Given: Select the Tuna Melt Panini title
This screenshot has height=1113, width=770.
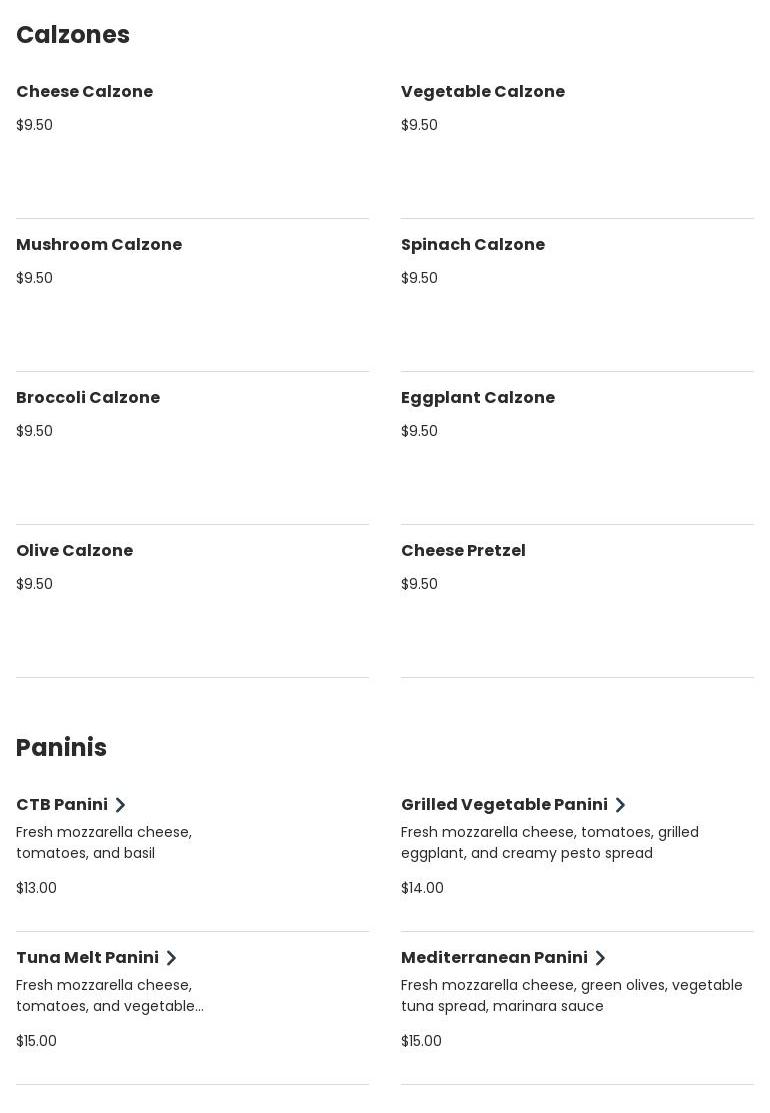Looking at the screenshot, I should coord(87,958).
